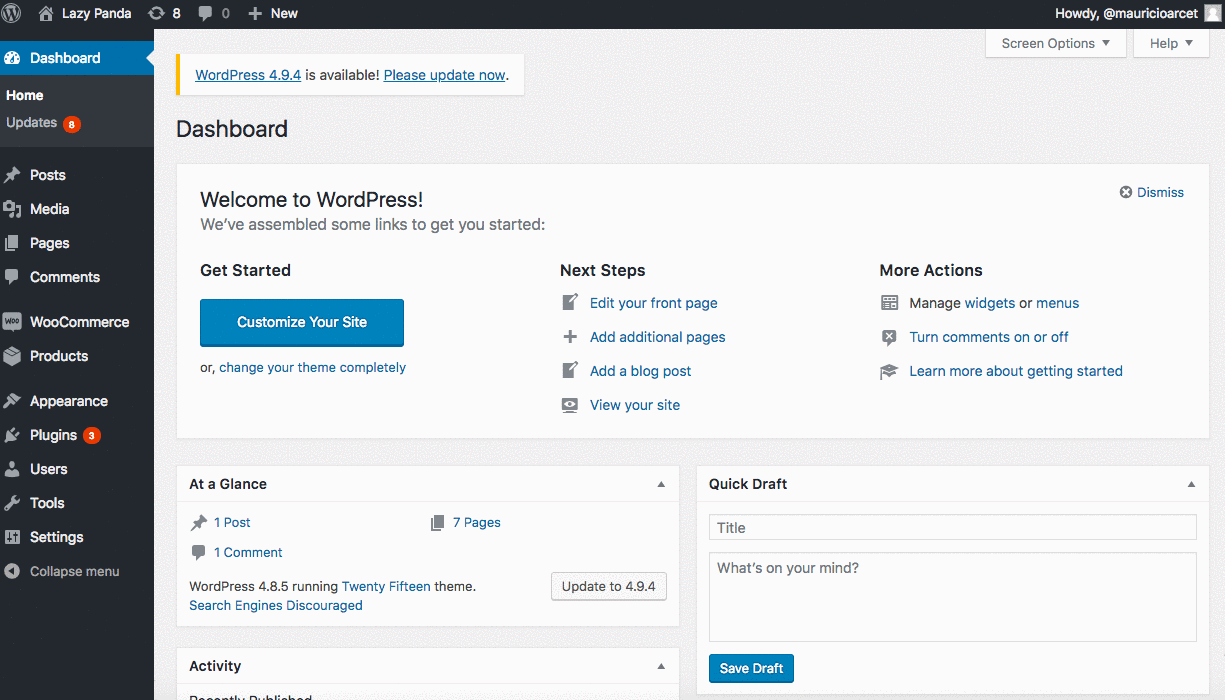Screen dimensions: 1225x700
Task: Open the Posts menu in sidebar
Action: [x=47, y=175]
